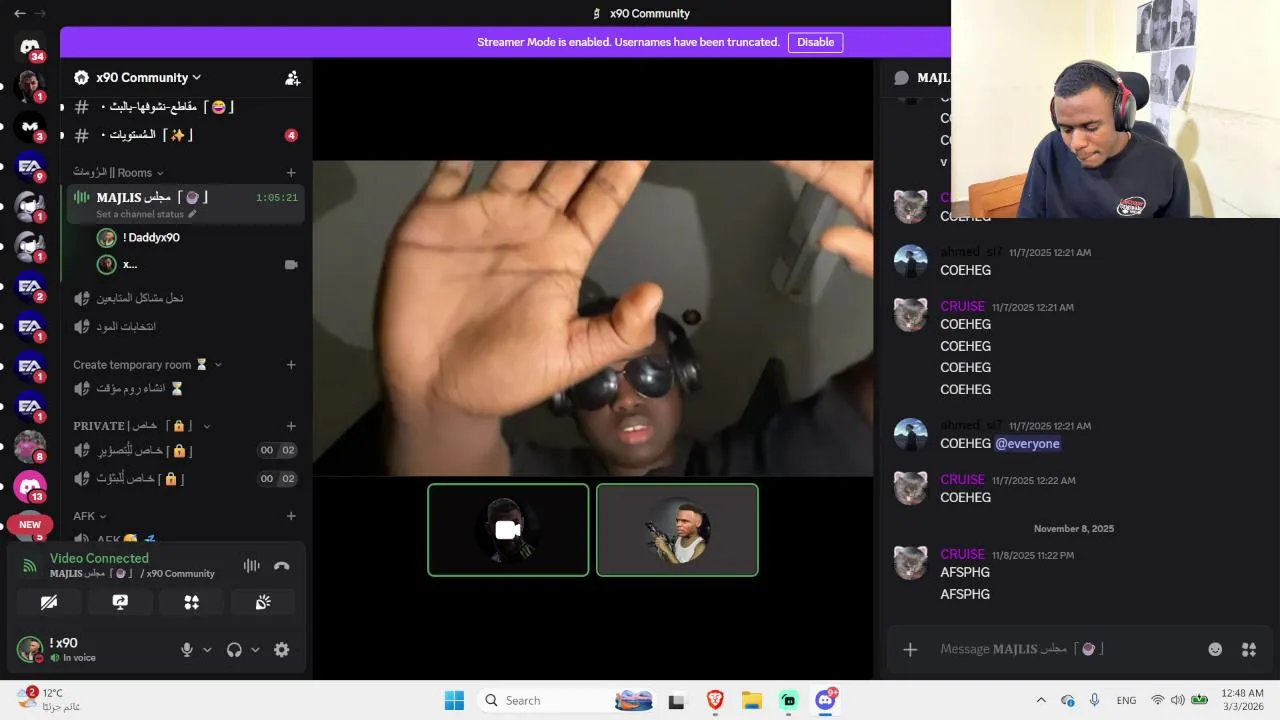The image size is (1280, 720).
Task: Join the خاص للتصوير locked voice channel
Action: pyautogui.click(x=185, y=451)
